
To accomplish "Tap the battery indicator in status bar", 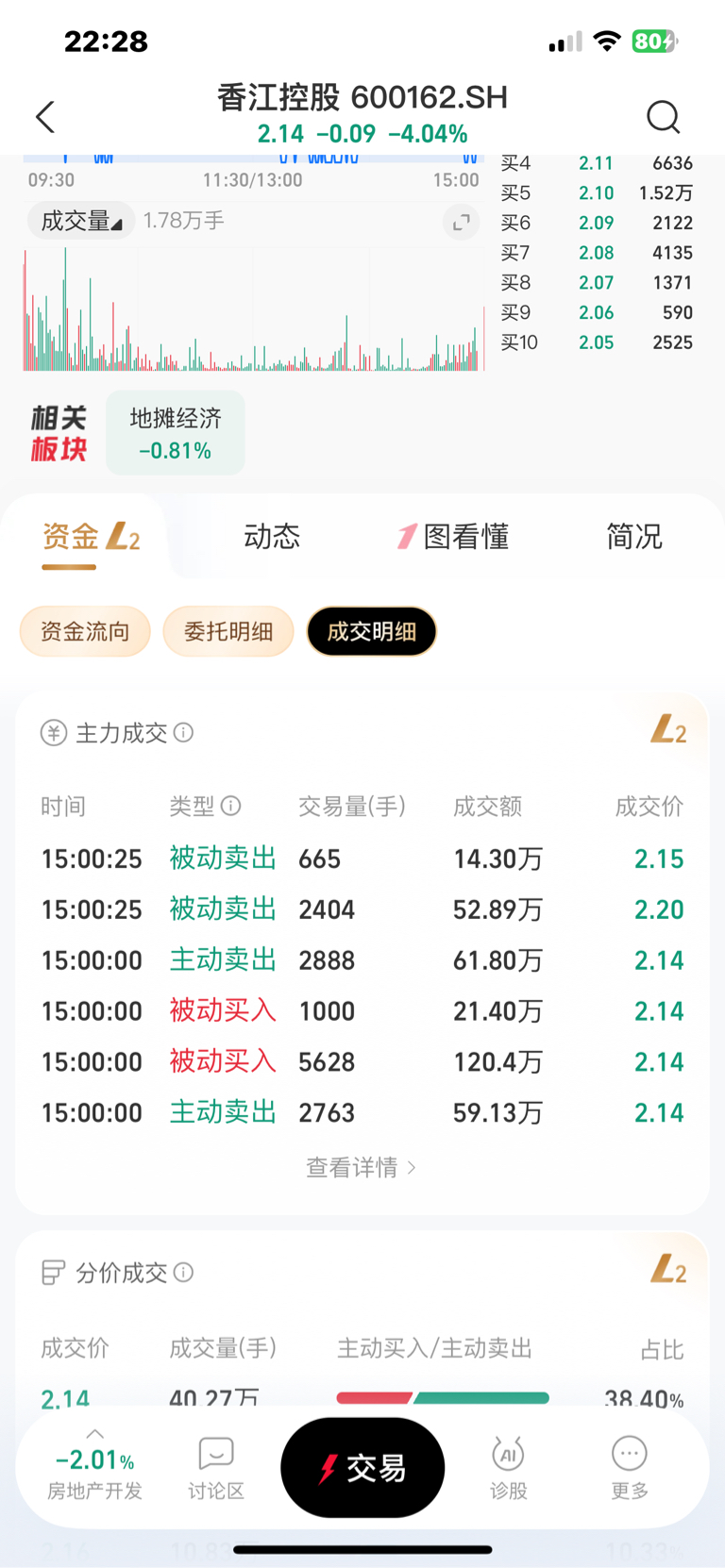I will coord(655,42).
